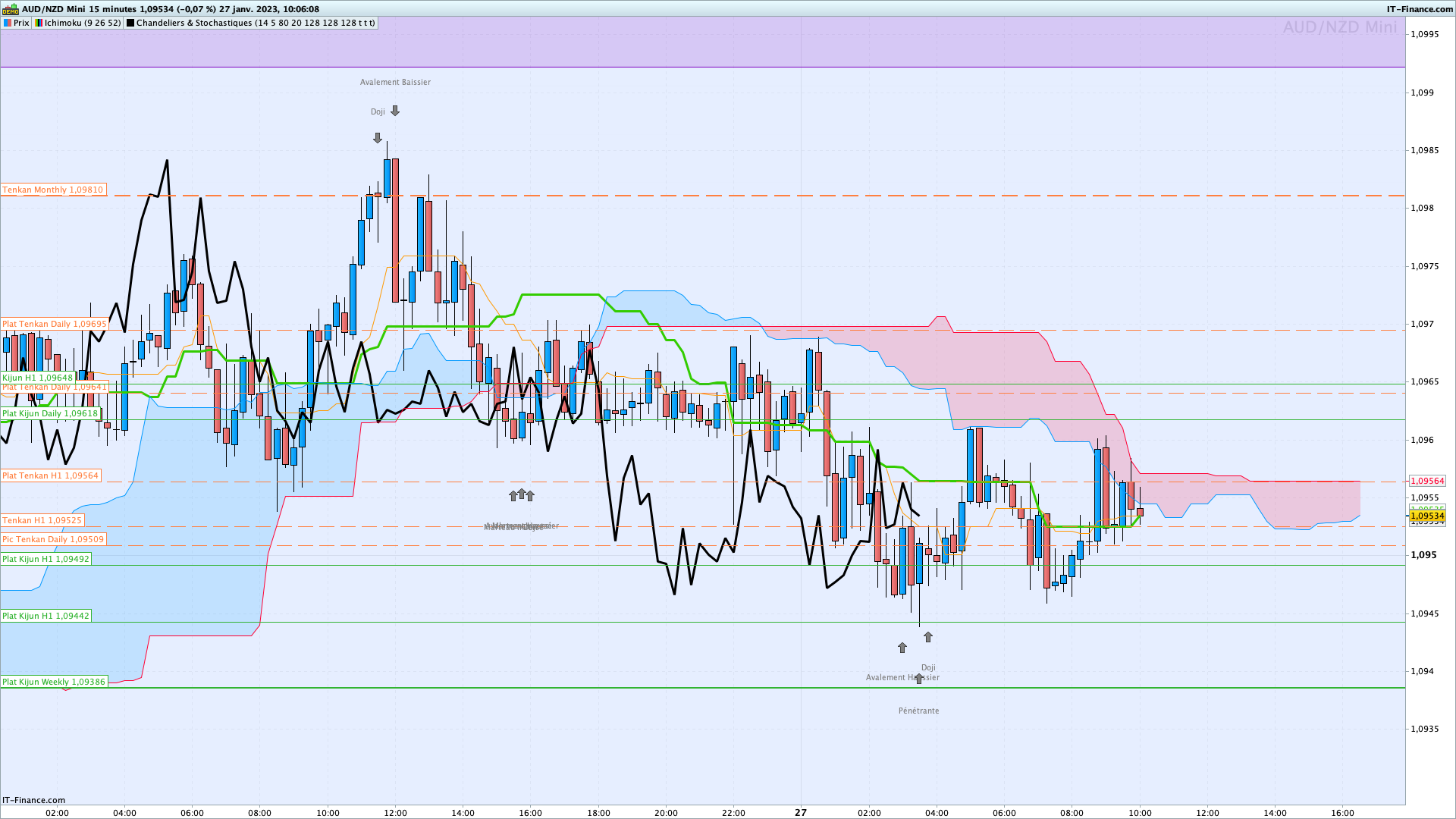Click the black Chandeliers color square
The image size is (1456, 819).
tap(130, 23)
